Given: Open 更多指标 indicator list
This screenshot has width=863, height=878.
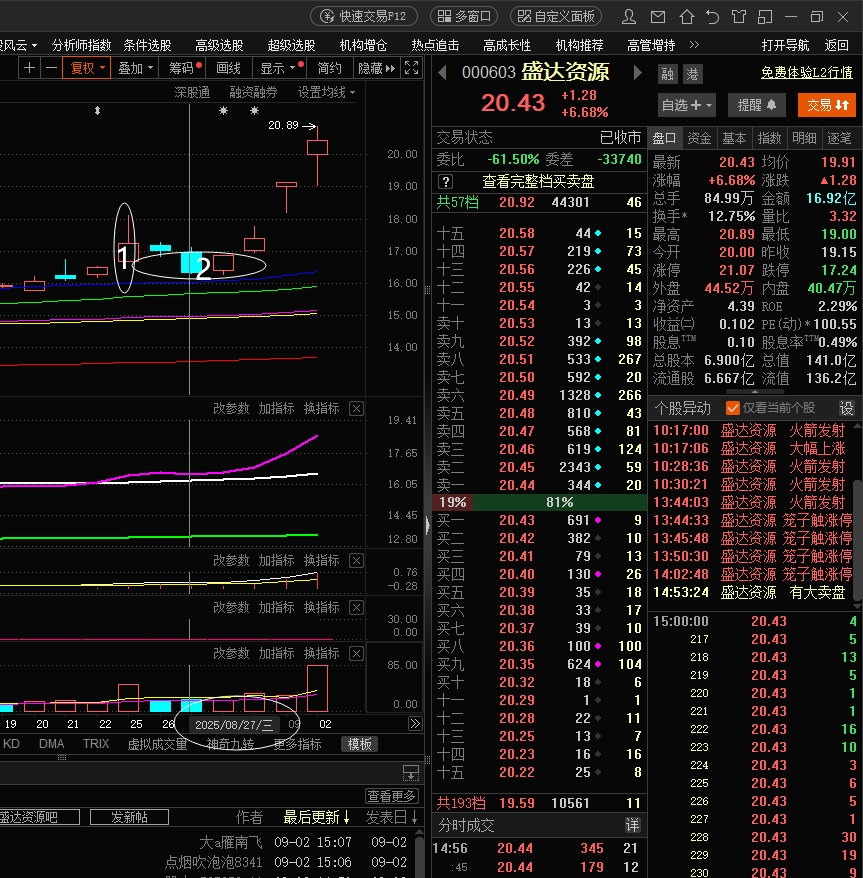Looking at the screenshot, I should 297,744.
